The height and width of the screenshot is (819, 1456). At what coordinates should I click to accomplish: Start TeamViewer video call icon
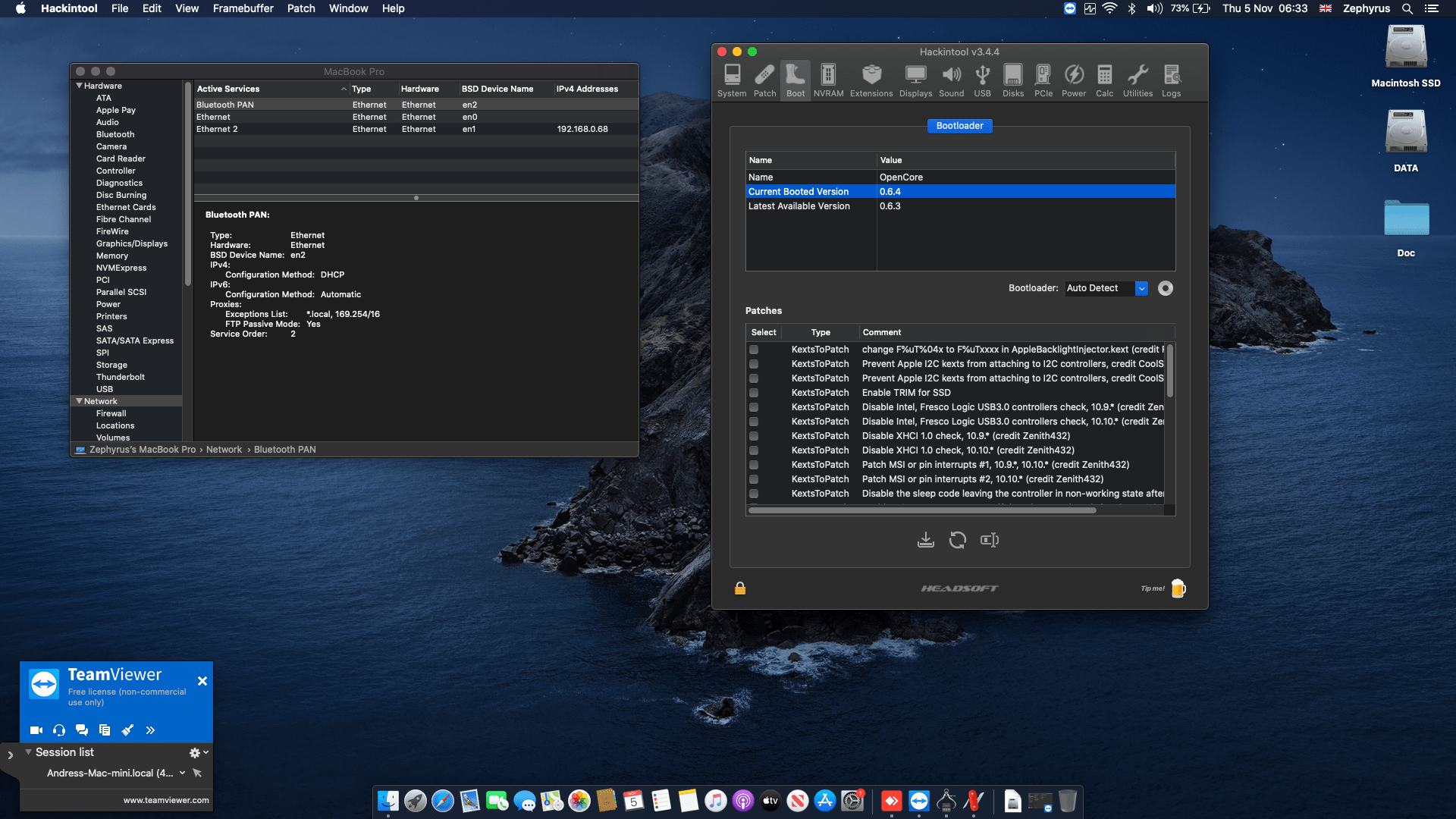coord(36,730)
